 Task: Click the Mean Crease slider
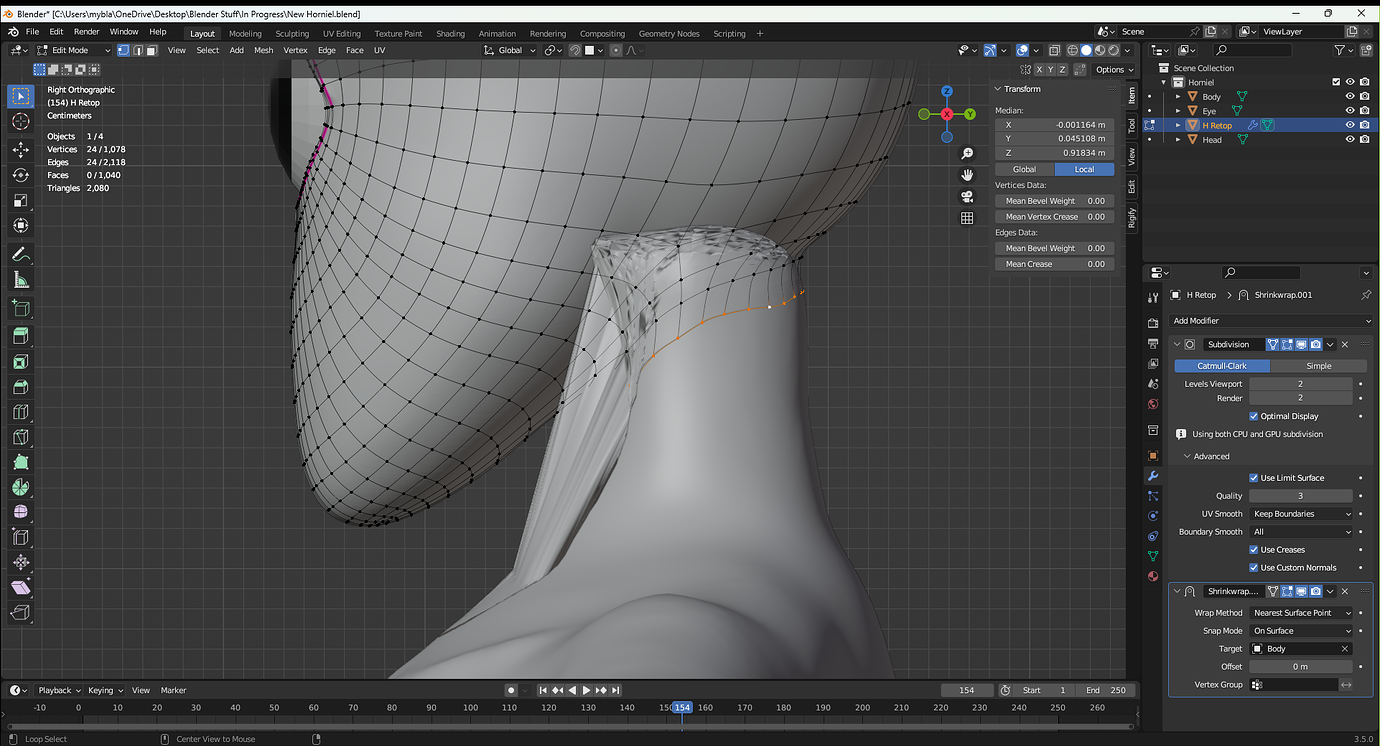click(x=1054, y=264)
